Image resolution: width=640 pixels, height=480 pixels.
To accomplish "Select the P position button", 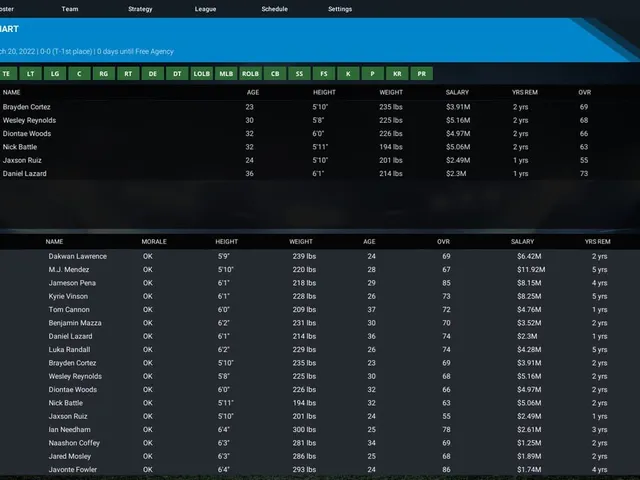I will (373, 74).
